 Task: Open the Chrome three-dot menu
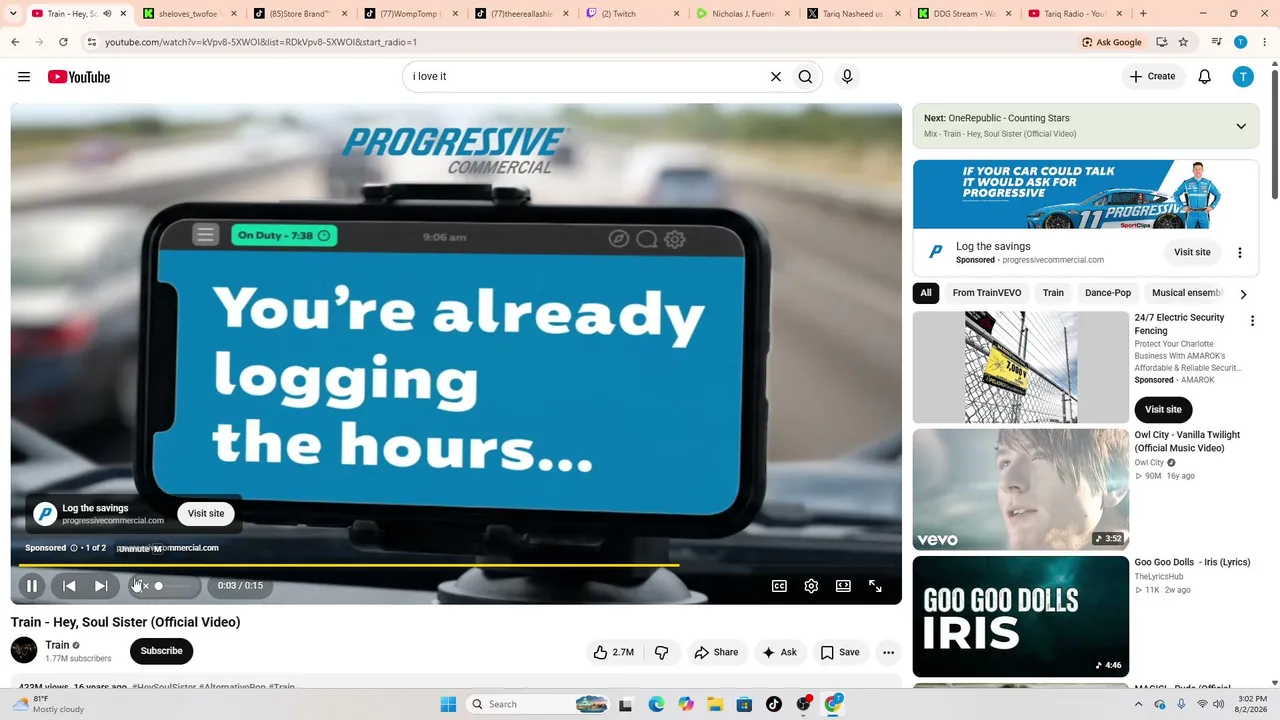click(1263, 42)
